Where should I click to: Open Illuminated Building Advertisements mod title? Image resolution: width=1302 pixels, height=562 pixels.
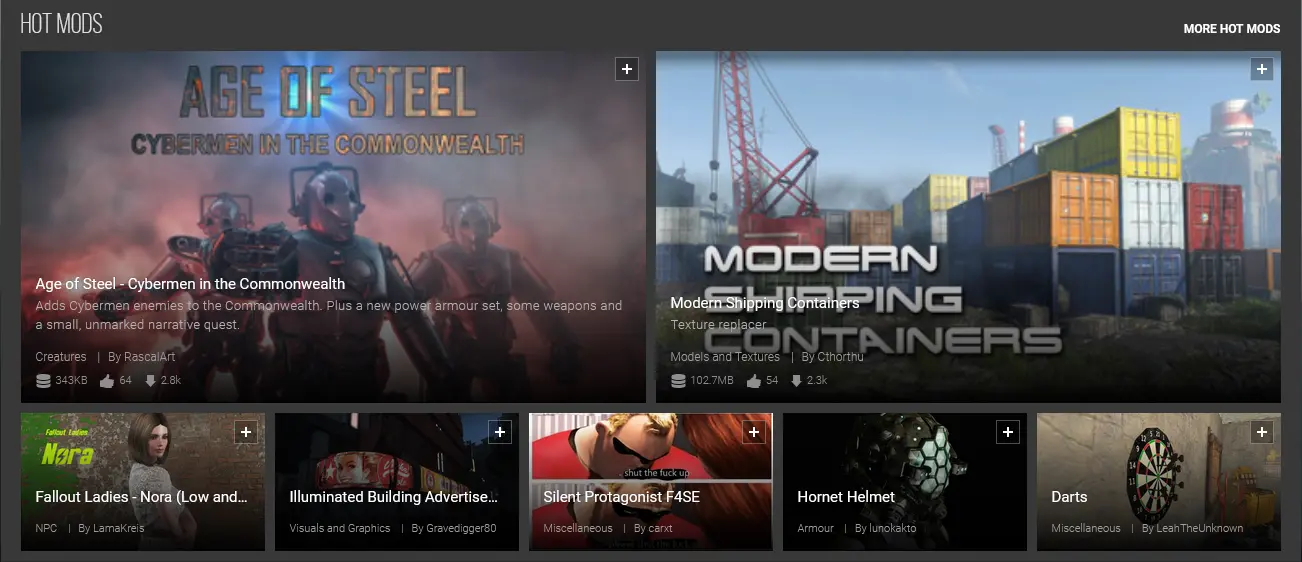point(393,497)
